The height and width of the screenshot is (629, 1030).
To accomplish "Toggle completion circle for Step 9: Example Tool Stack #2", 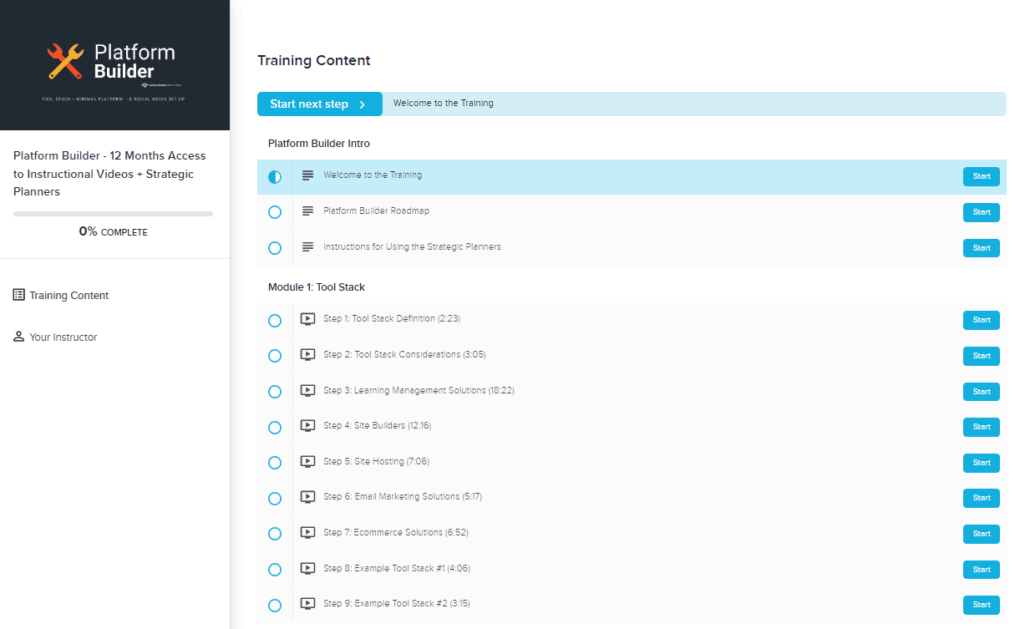I will pos(275,605).
